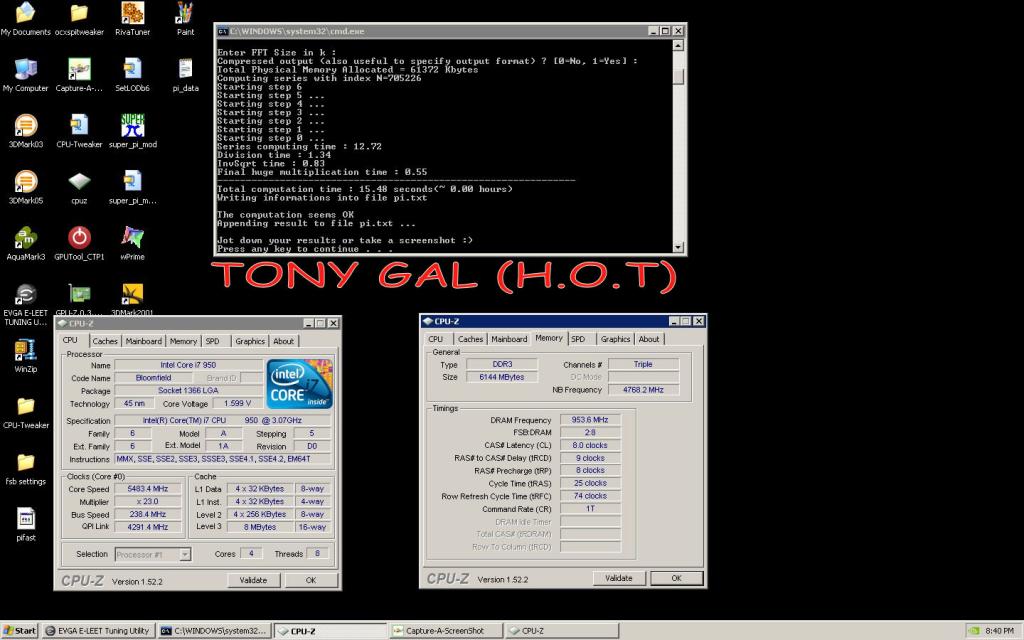Click OK in right CPU-Z window
Image resolution: width=1024 pixels, height=640 pixels.
coord(677,578)
